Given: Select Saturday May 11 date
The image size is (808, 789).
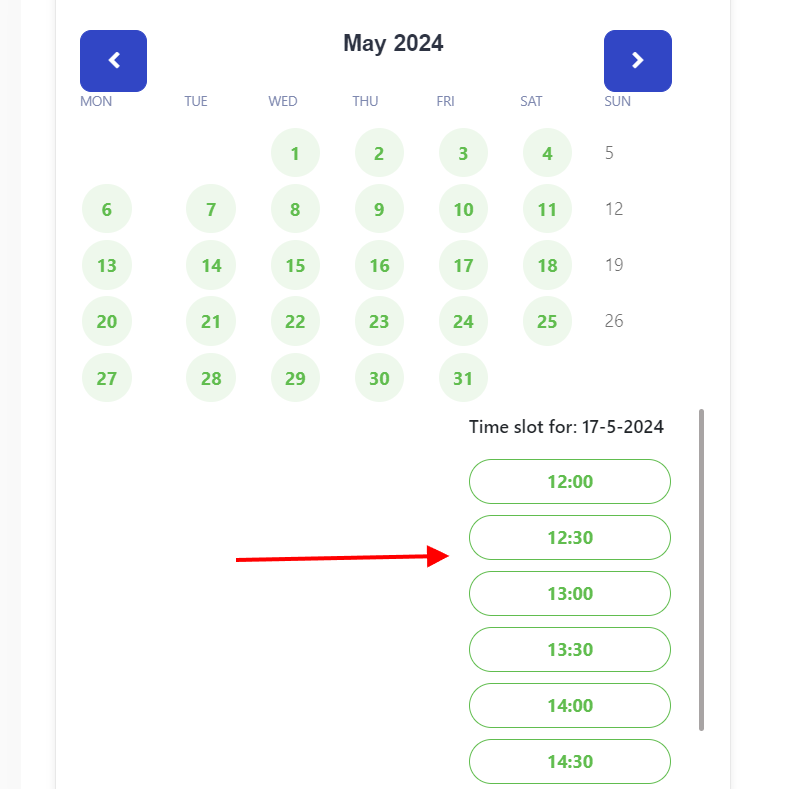Looking at the screenshot, I should 547,210.
